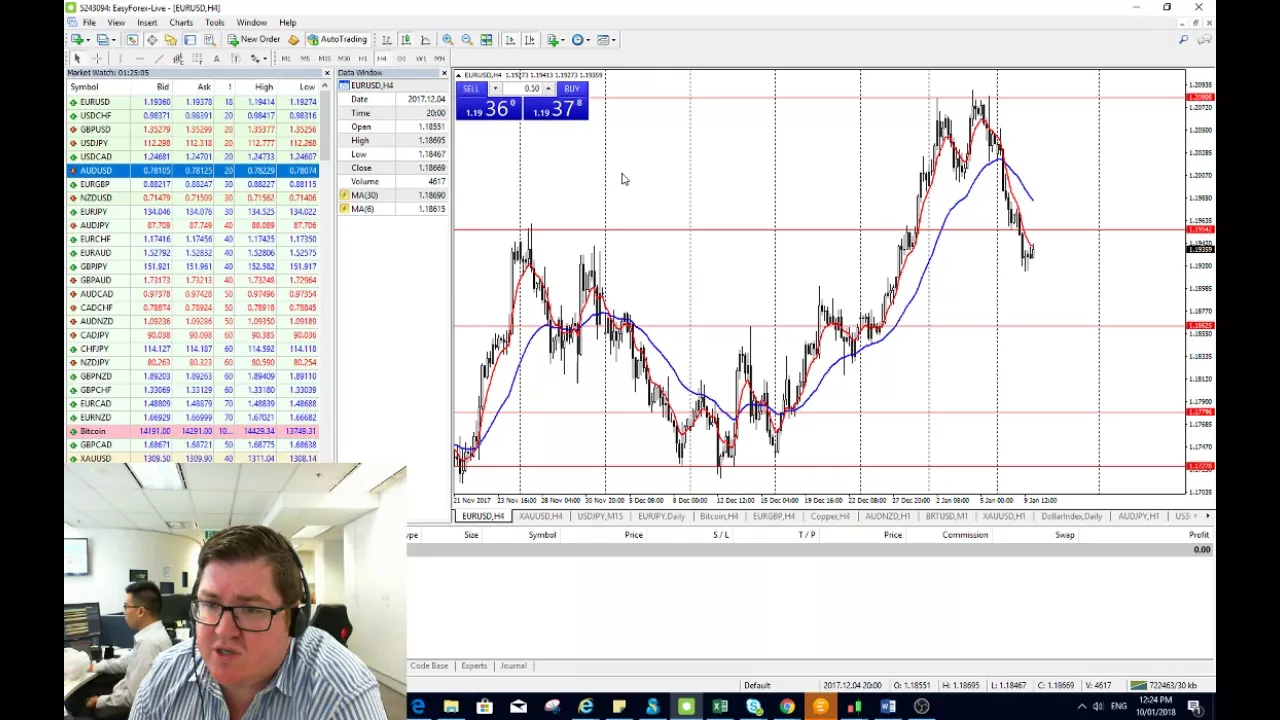The height and width of the screenshot is (720, 1280).
Task: Open Excel from the taskbar
Action: point(720,707)
